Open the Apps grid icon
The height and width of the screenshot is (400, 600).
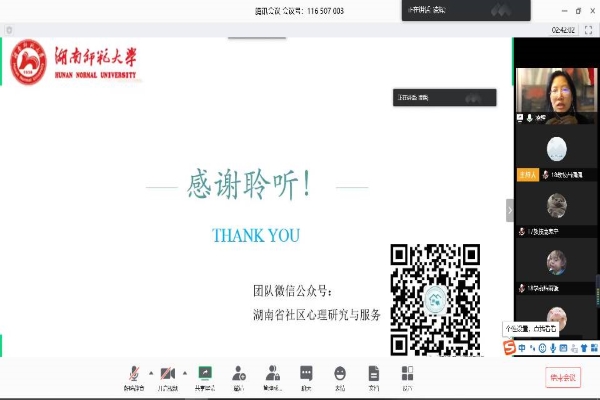point(407,372)
